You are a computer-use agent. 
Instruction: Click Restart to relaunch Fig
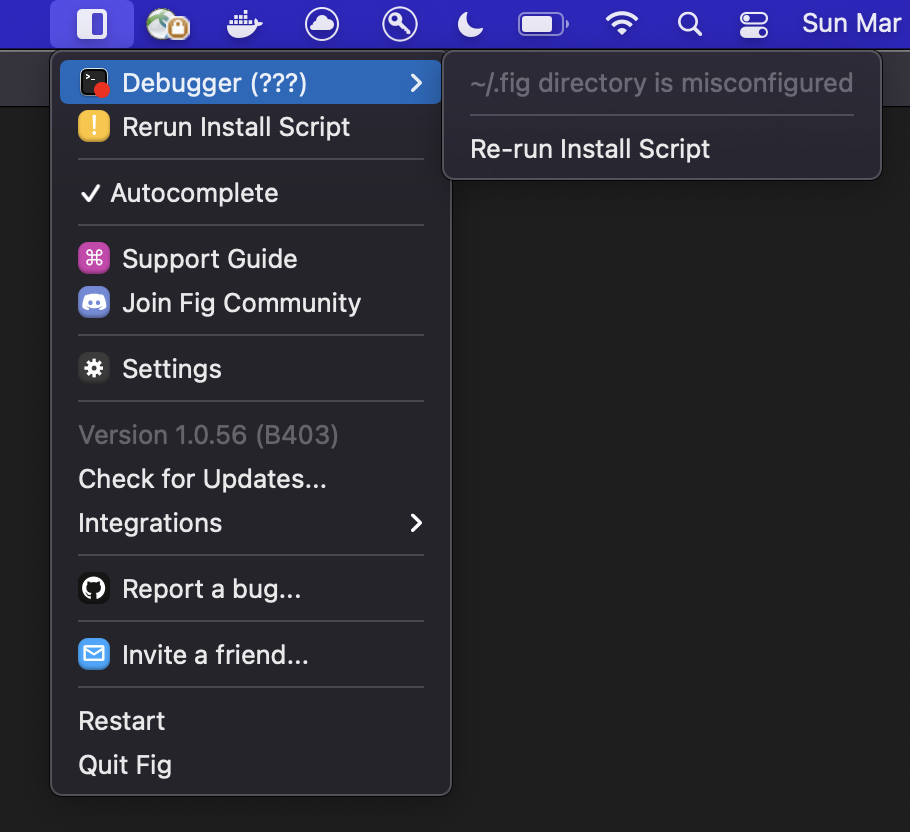coord(121,720)
